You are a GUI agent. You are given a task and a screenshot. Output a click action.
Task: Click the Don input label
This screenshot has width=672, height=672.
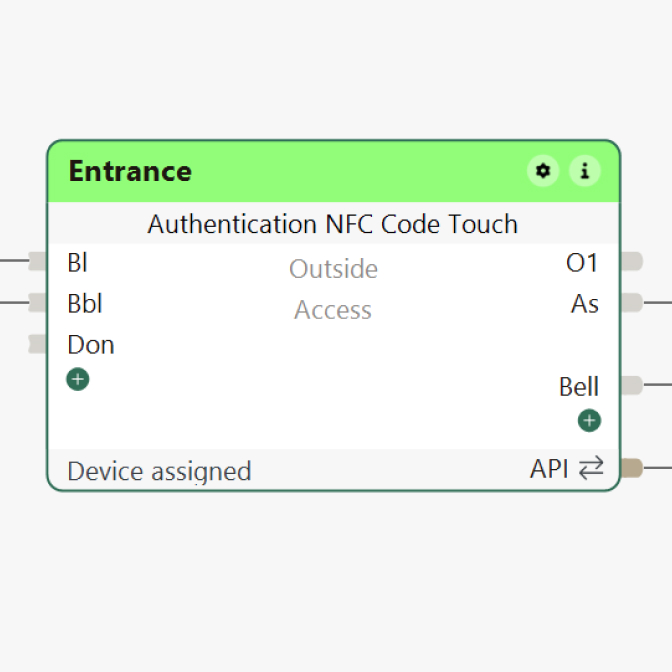pos(91,345)
